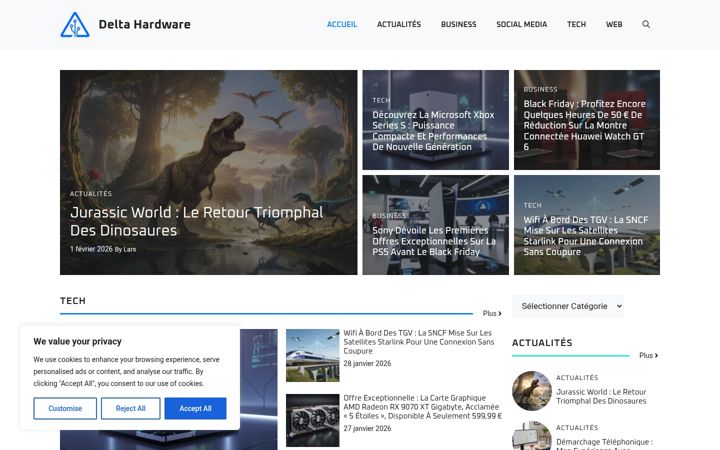Click Reject All cookies button
This screenshot has height=450, width=720.
click(130, 408)
